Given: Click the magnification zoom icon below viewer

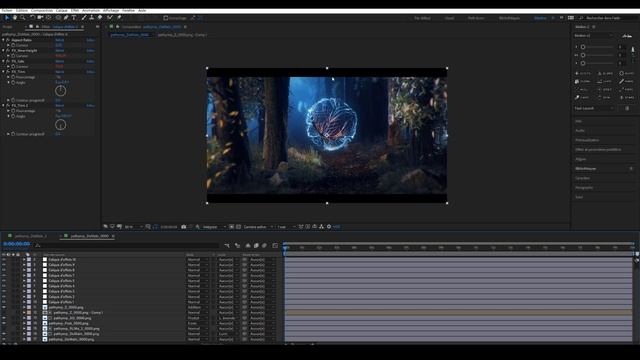Looking at the screenshot, I should coord(148,227).
